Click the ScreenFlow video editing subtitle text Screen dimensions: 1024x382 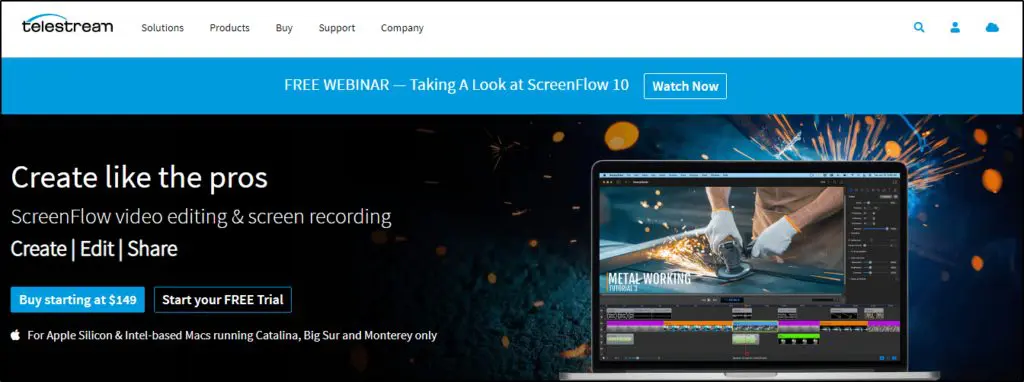(x=201, y=216)
